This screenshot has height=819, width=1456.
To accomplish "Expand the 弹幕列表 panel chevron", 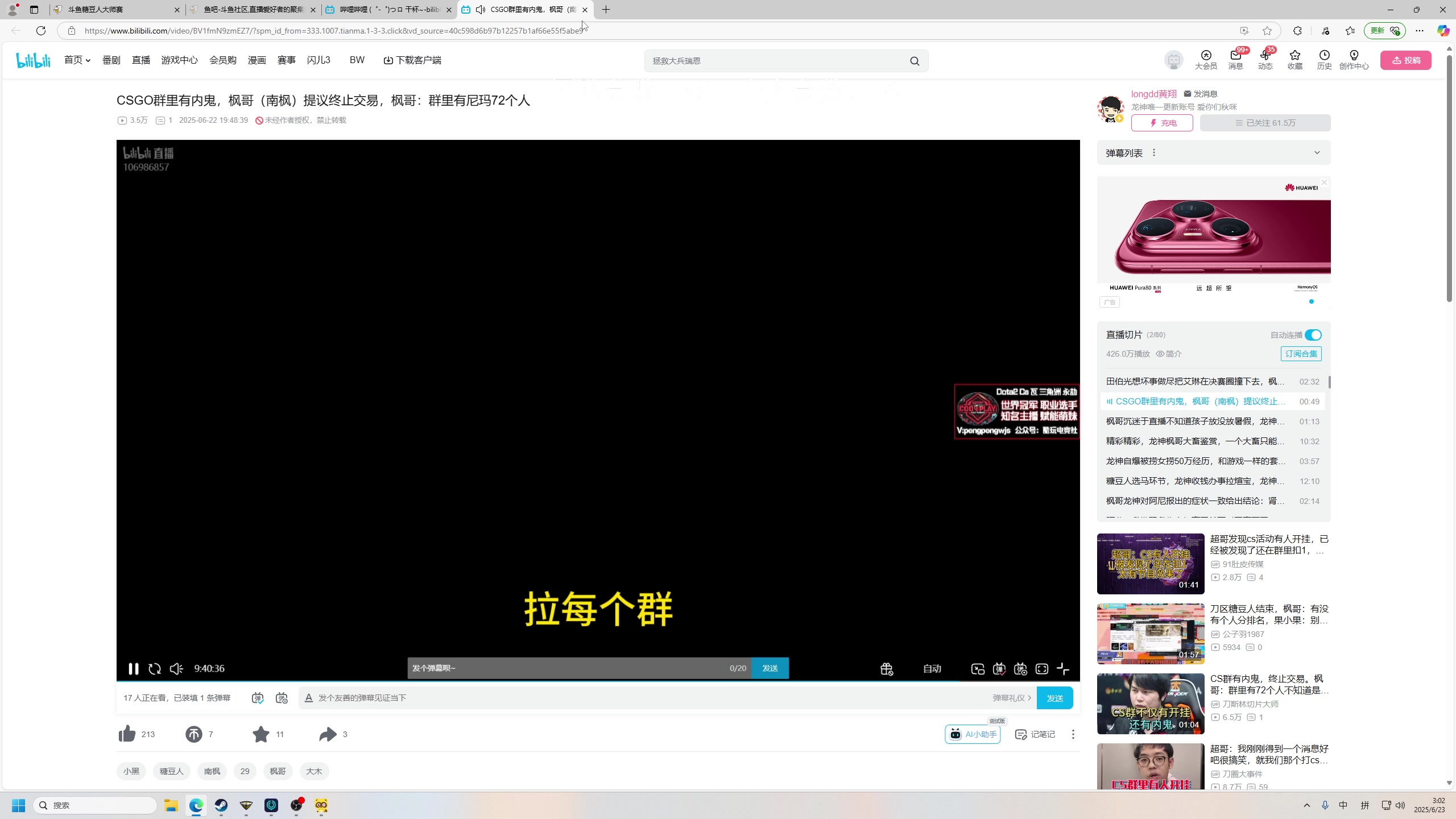I will point(1317,152).
